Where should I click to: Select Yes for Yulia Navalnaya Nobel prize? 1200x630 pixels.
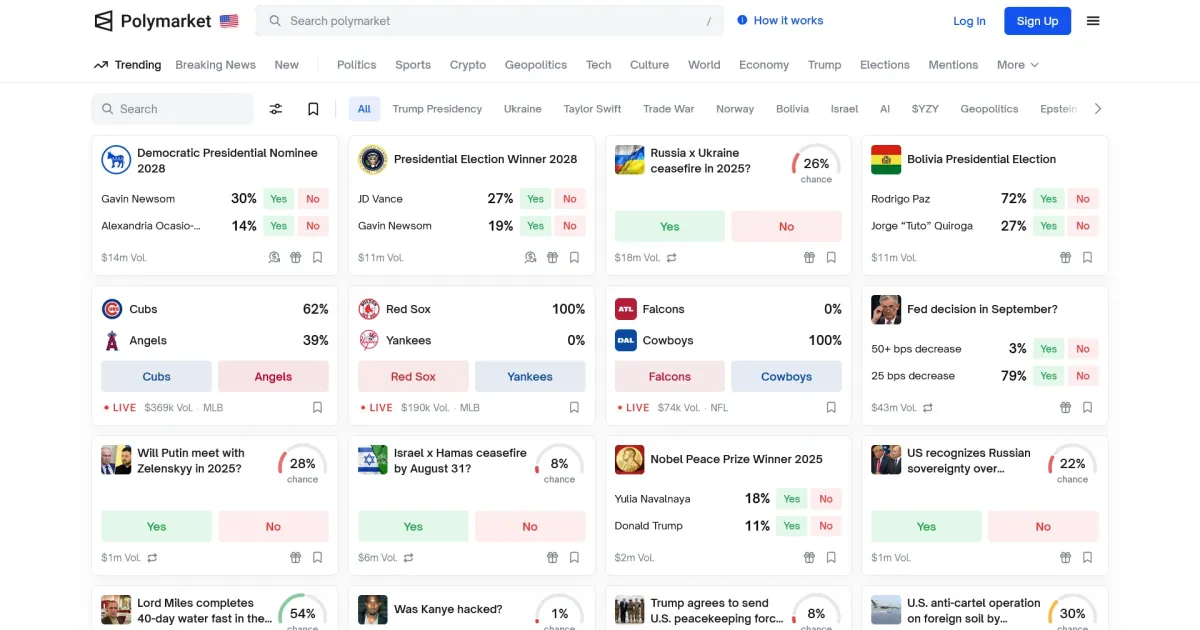792,499
